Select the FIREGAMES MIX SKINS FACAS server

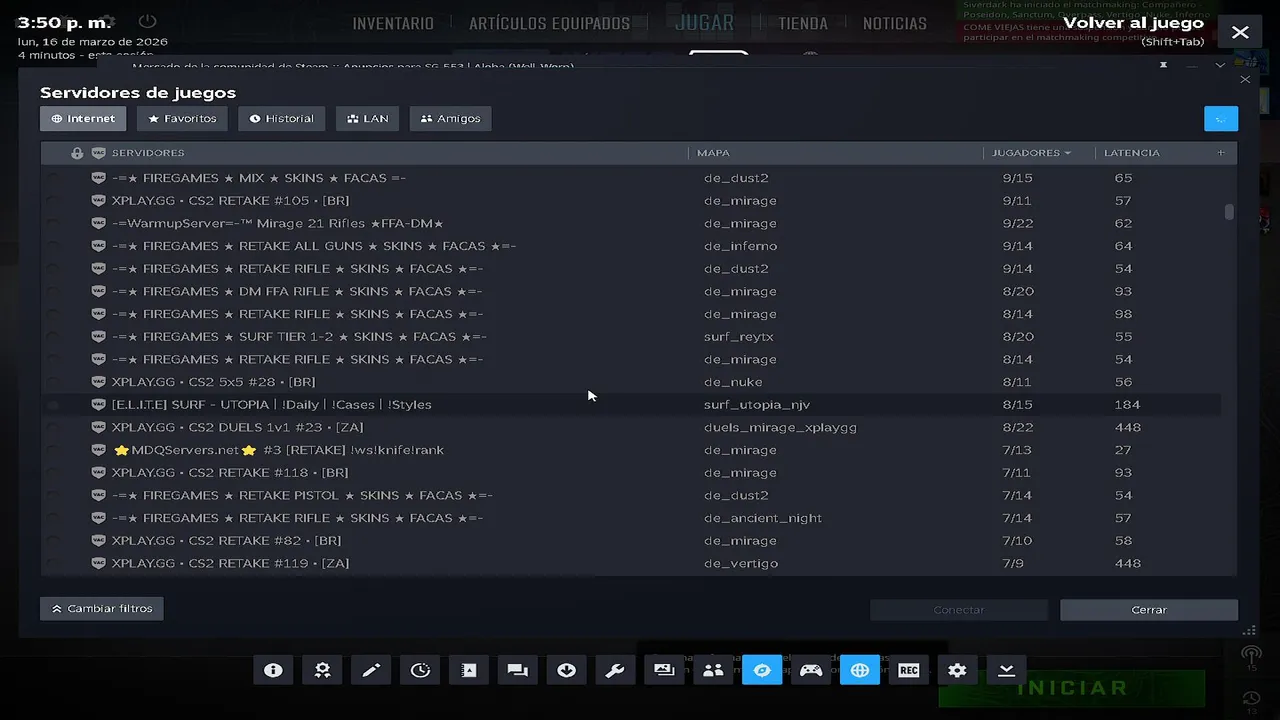[x=630, y=178]
